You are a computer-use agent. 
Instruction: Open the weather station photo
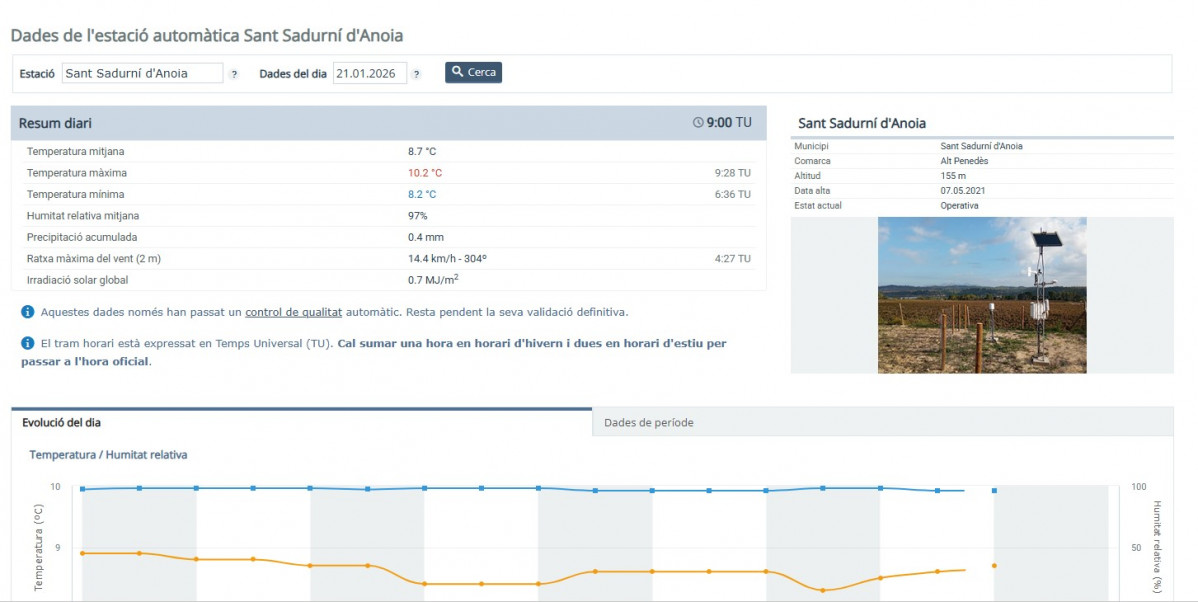coord(982,295)
